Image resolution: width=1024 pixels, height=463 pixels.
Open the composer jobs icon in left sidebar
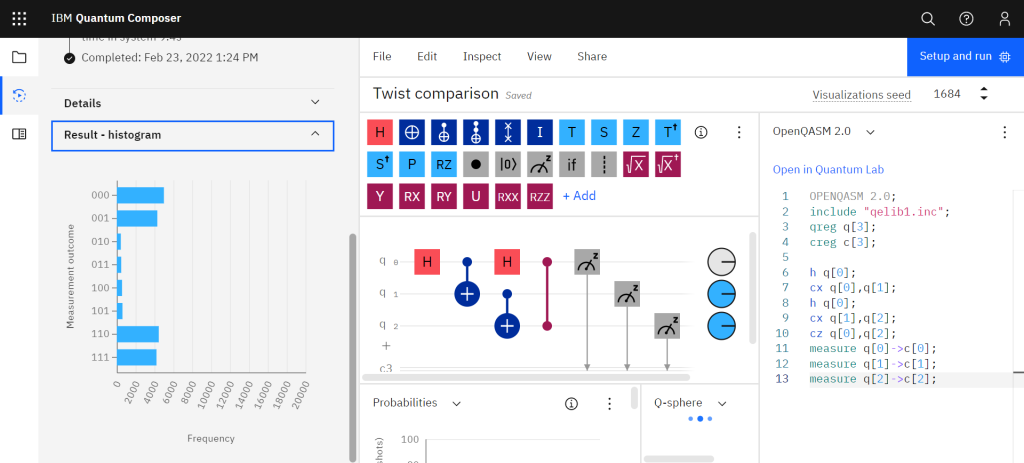point(19,96)
